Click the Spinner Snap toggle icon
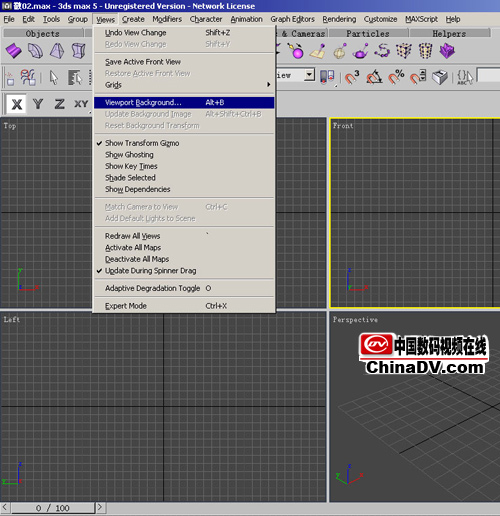500x516 pixels. point(418,77)
